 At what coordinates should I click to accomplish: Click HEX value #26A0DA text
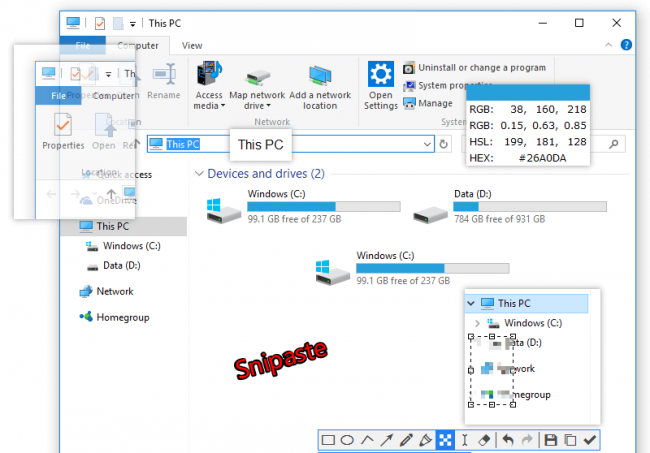(542, 158)
